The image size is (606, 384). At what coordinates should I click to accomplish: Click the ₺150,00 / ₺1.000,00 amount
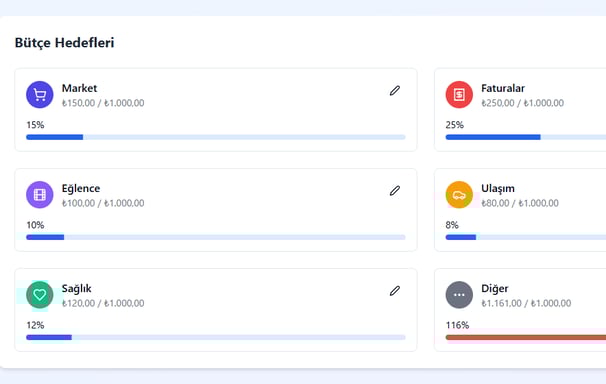tap(103, 103)
